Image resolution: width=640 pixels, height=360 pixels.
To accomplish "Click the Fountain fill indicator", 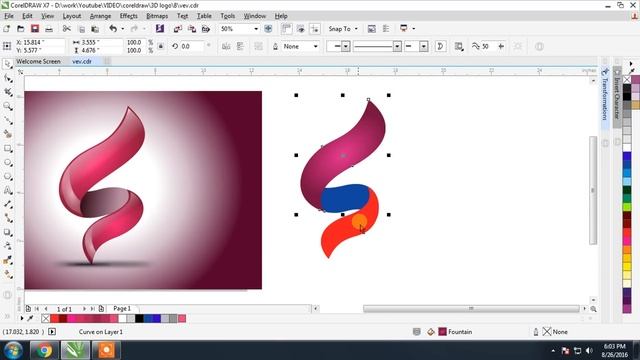I will click(x=455, y=332).
